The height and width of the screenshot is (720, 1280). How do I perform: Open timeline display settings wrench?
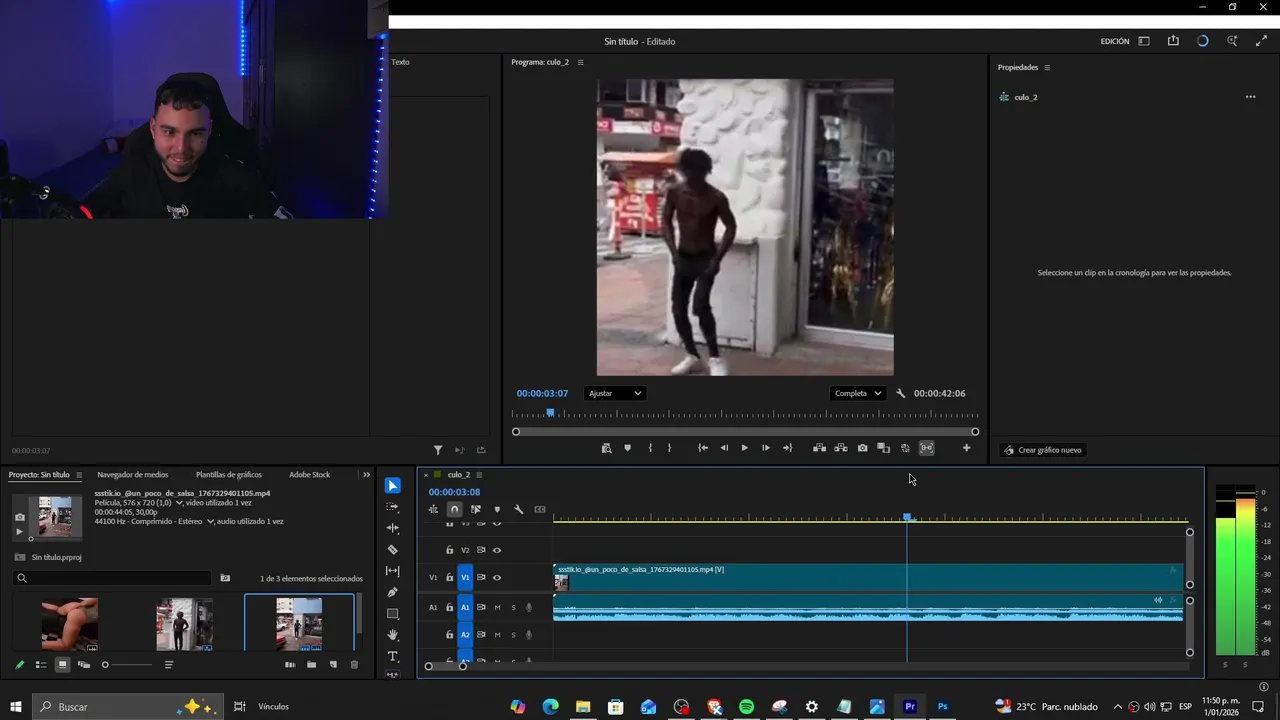coord(518,509)
